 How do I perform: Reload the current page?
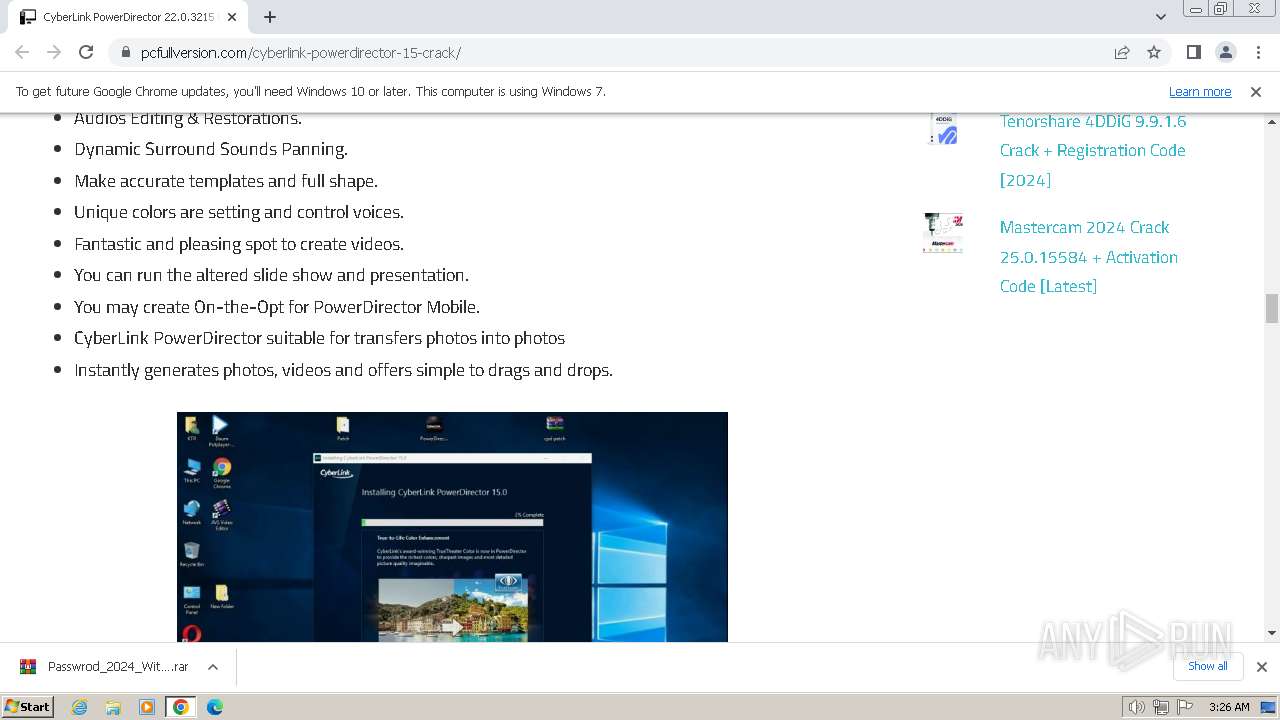pyautogui.click(x=86, y=52)
